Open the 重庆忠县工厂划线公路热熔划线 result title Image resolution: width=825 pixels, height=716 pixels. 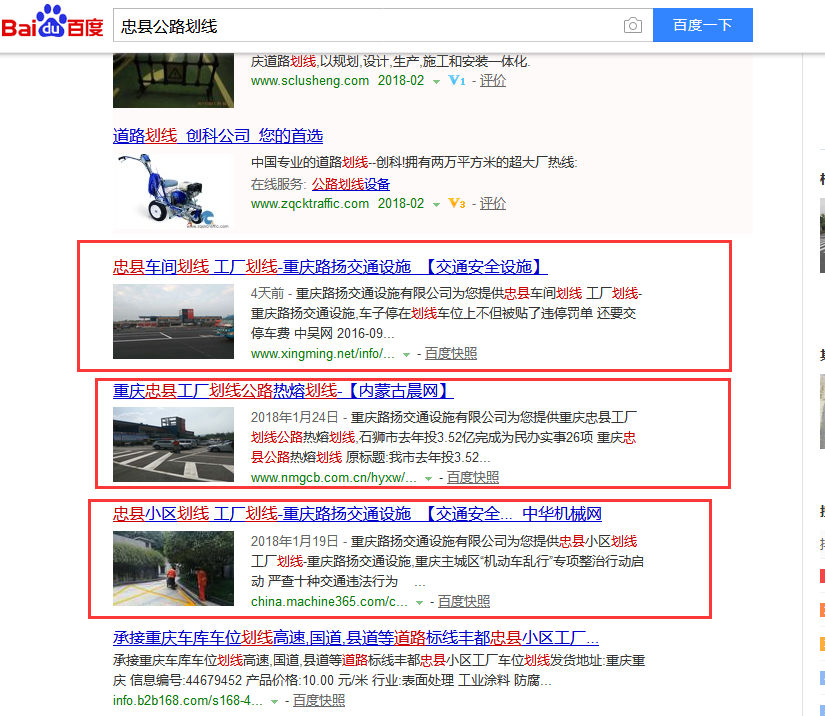[283, 391]
